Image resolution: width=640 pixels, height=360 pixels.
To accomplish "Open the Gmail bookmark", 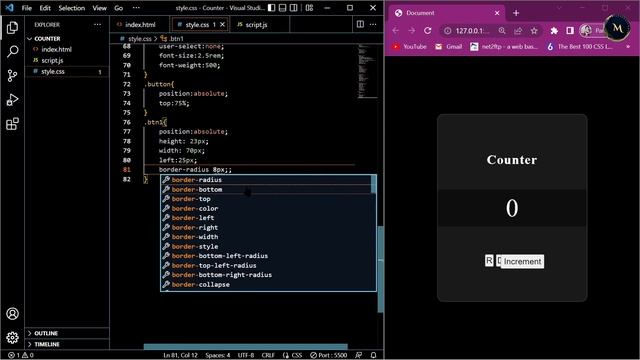I will coord(449,47).
